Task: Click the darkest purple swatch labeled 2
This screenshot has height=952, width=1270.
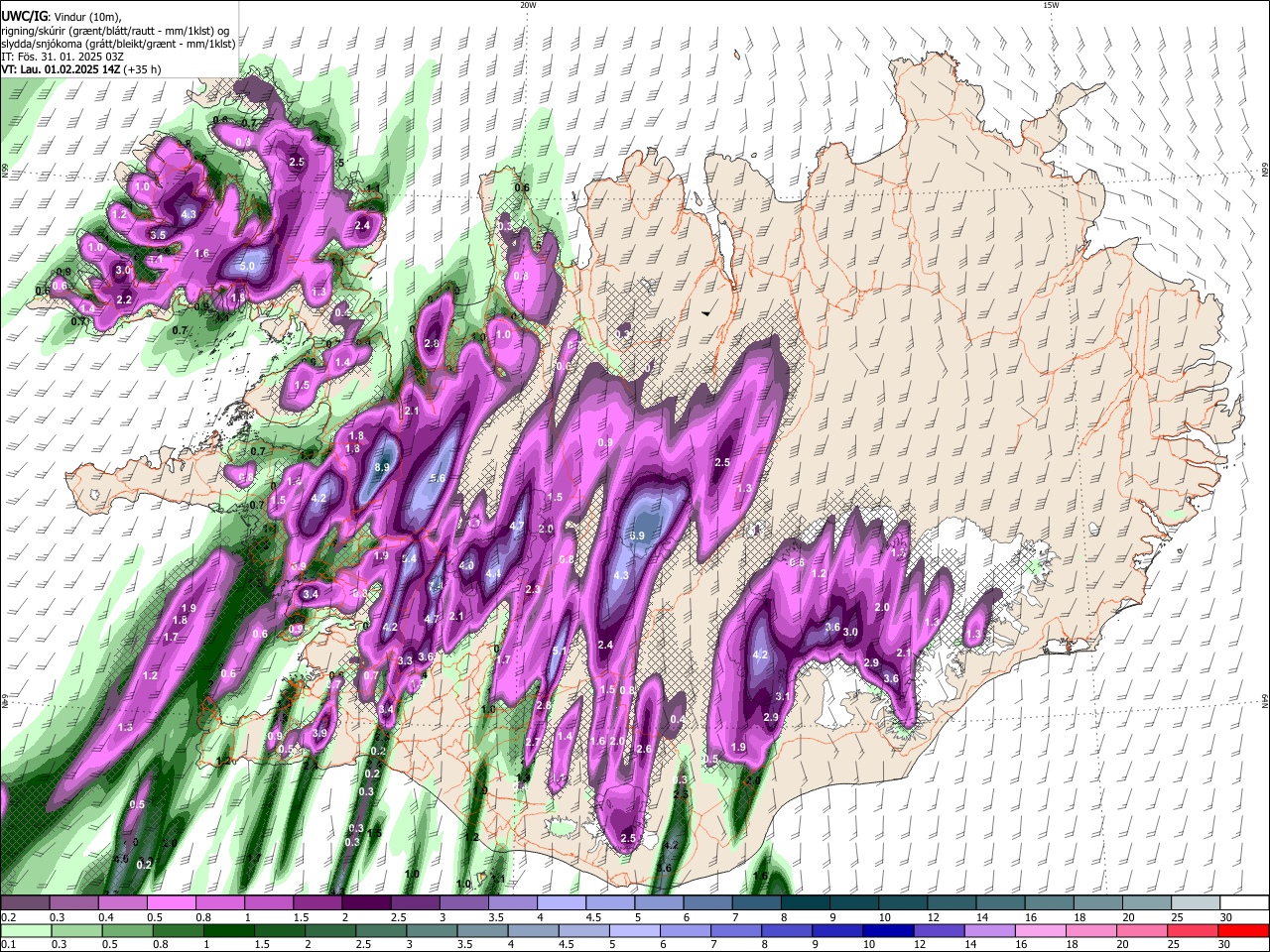Action: pos(365,903)
